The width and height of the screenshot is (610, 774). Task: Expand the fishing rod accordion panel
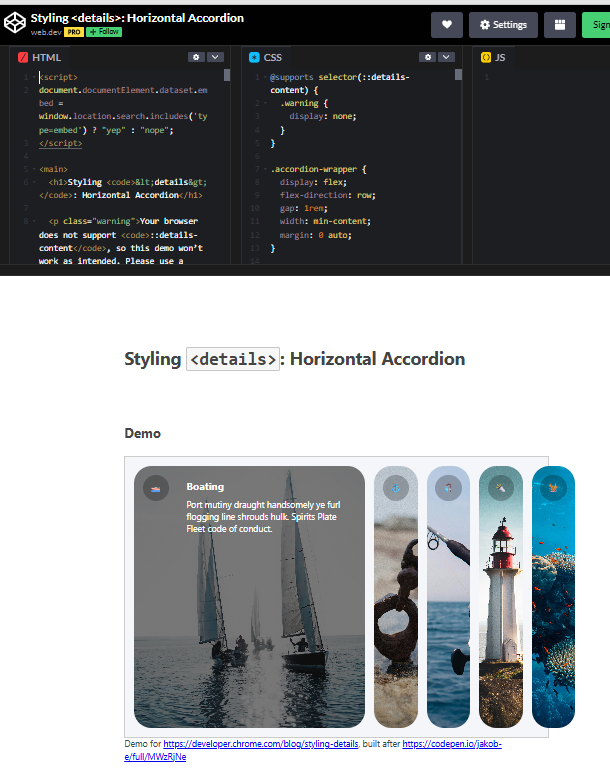click(x=448, y=488)
